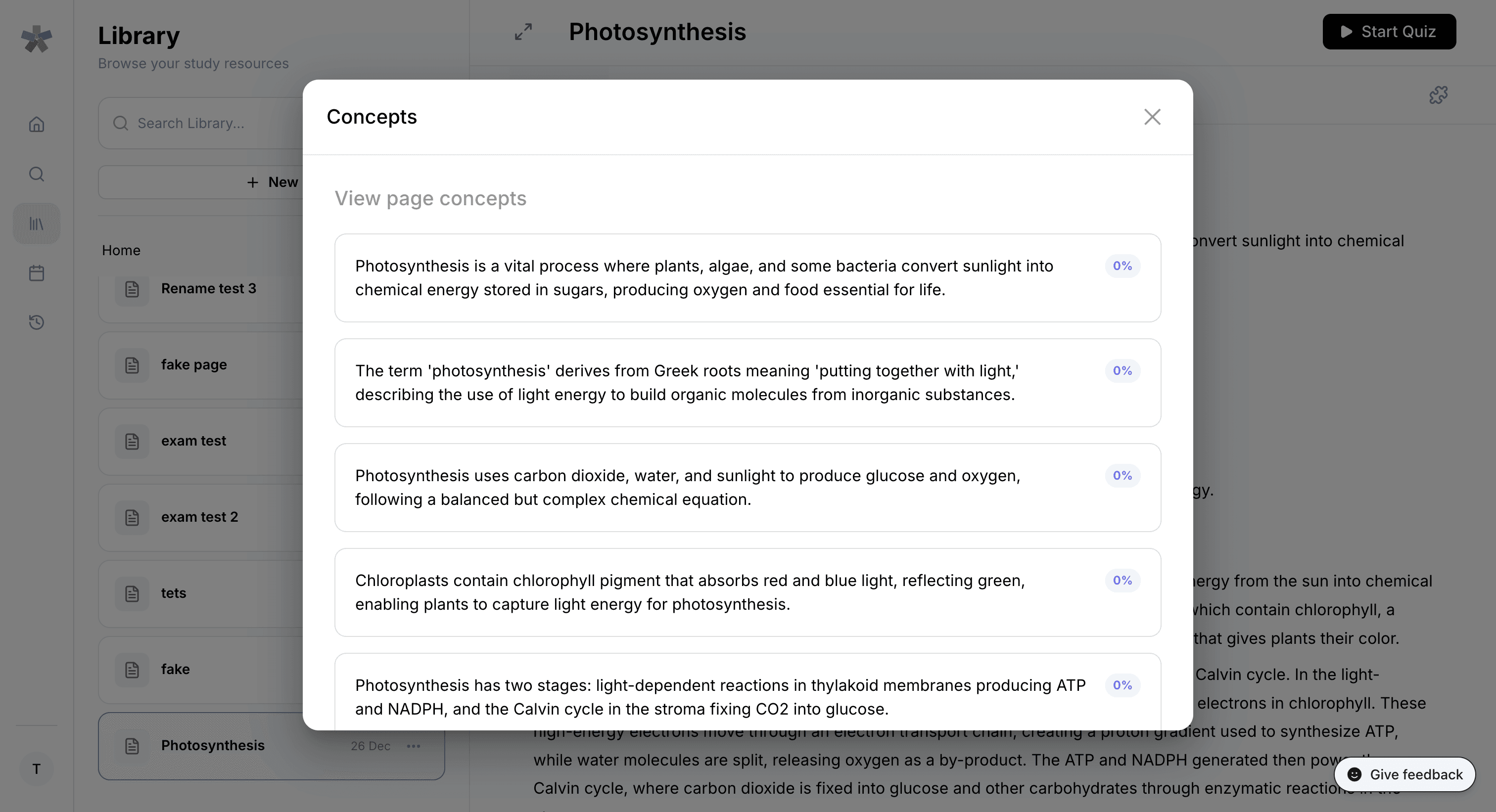Select the Library sidebar icon
This screenshot has height=812, width=1496.
pyautogui.click(x=37, y=224)
